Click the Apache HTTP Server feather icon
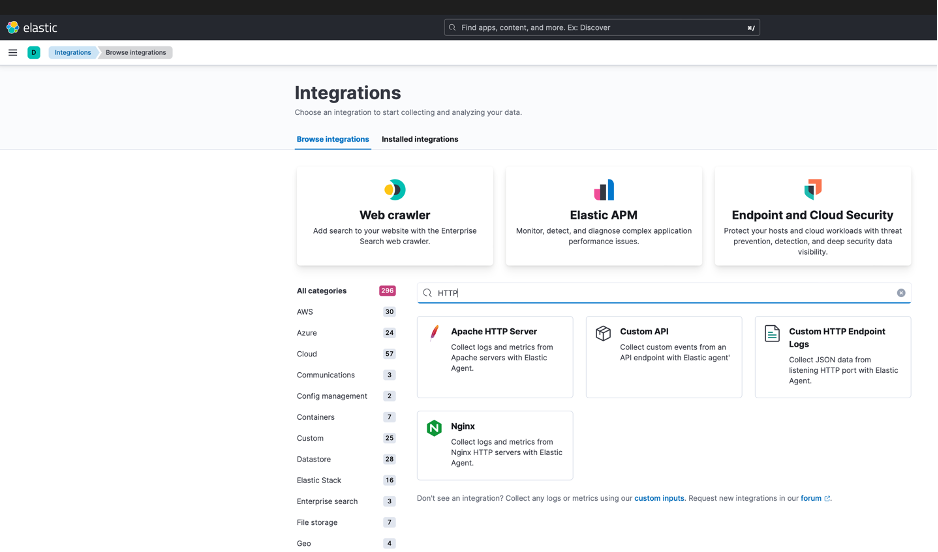 pos(434,333)
